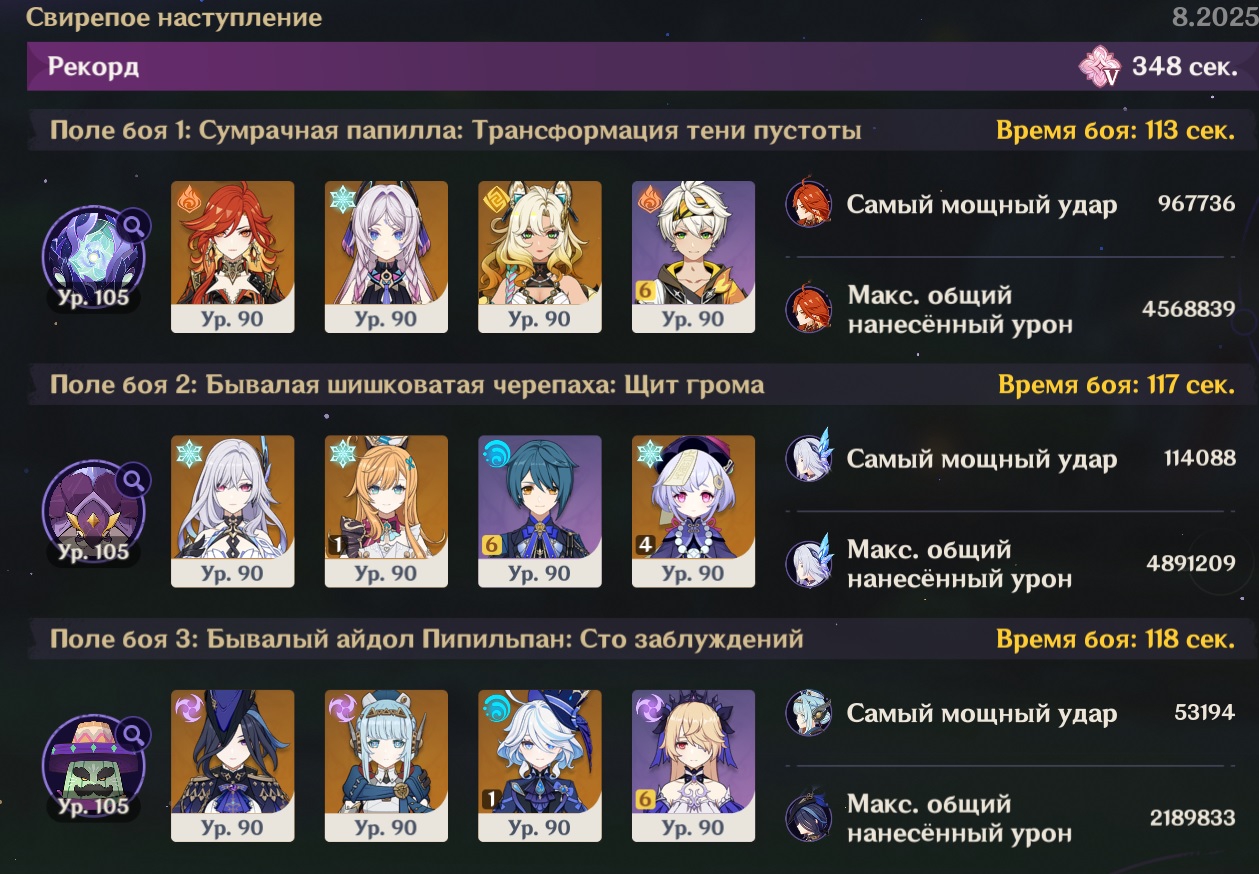Select the Hydro character marked 6 in battlefield 2
Screen dimensions: 1259x874
pyautogui.click(x=540, y=511)
